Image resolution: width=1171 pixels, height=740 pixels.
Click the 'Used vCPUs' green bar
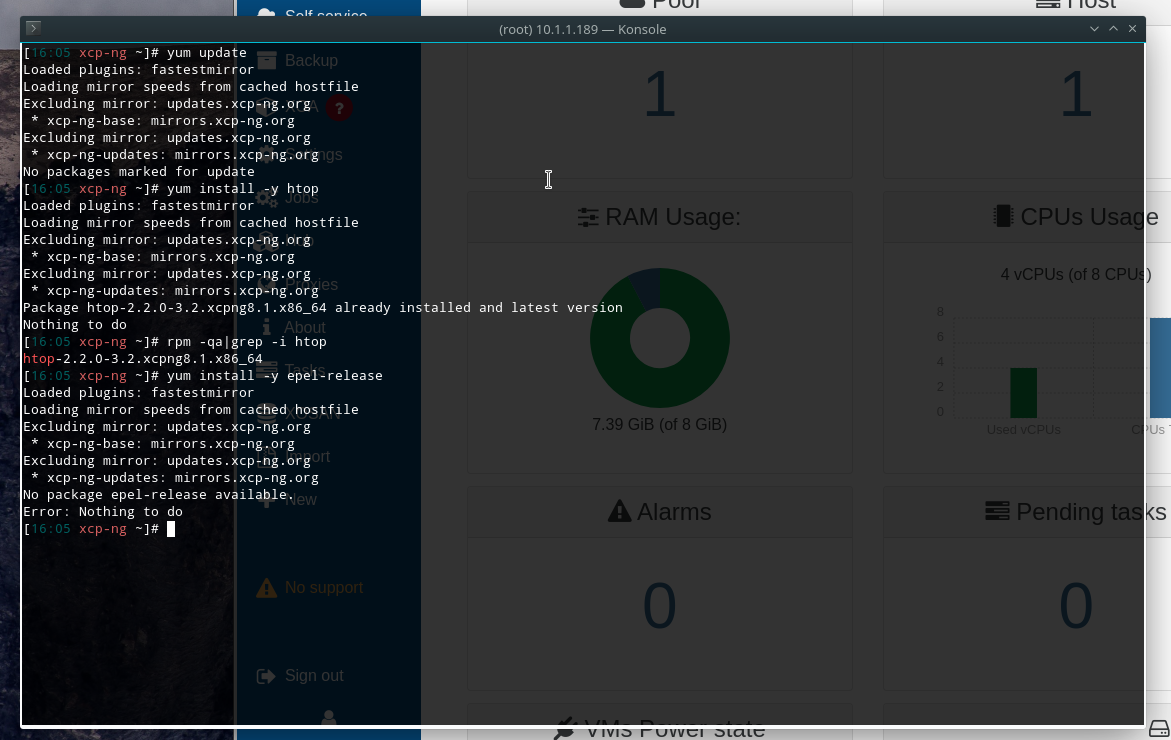coord(1023,393)
